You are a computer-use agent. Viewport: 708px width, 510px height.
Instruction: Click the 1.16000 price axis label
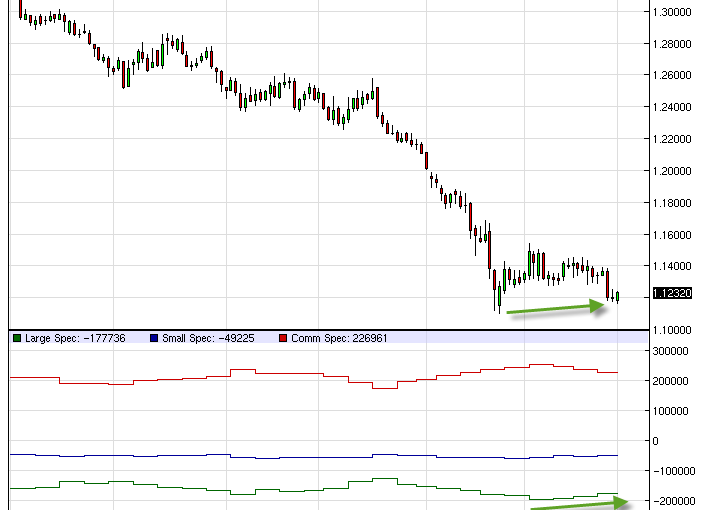pos(672,235)
